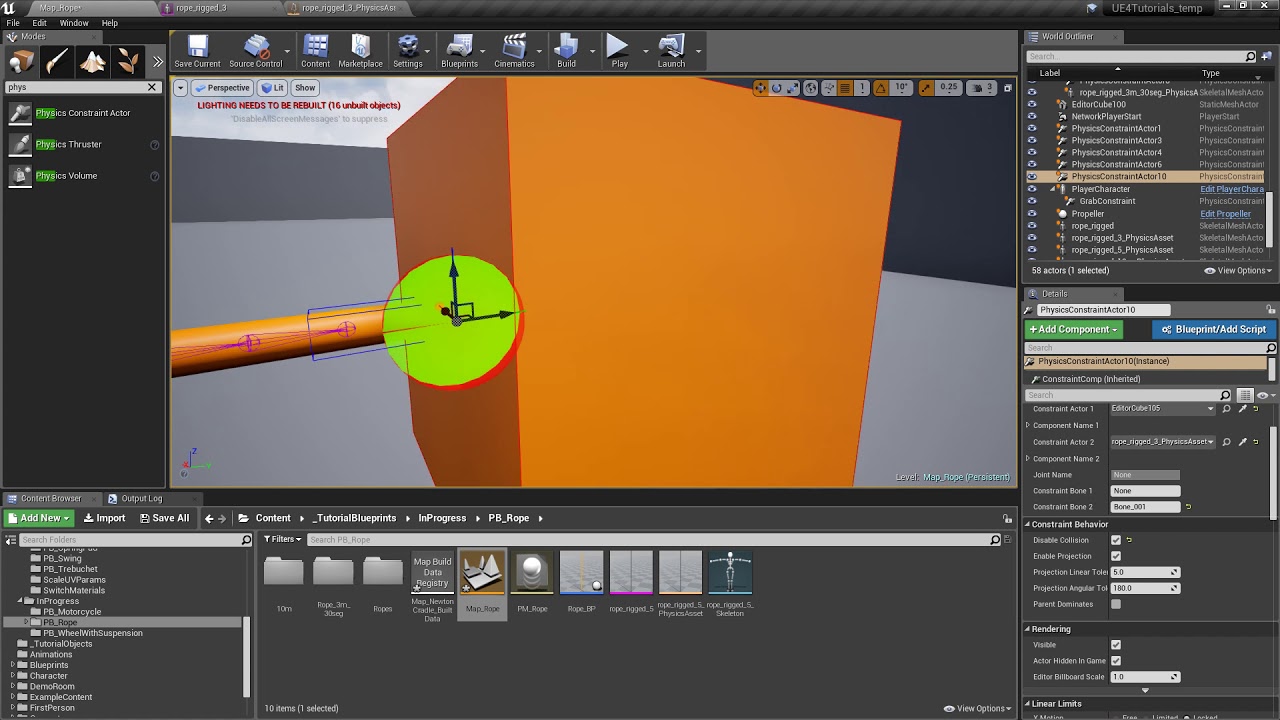
Task: Select the translate gizmo tool in viewport
Action: [760, 88]
